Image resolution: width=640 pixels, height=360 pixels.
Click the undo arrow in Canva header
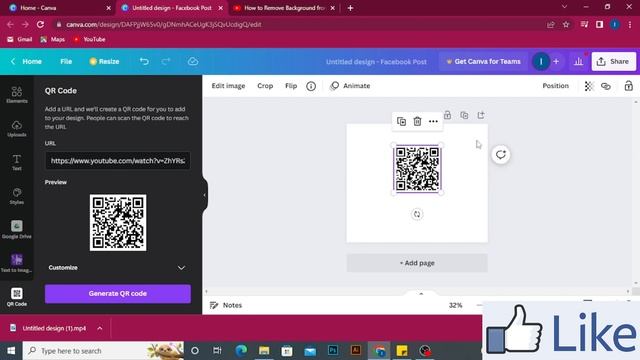[144, 61]
